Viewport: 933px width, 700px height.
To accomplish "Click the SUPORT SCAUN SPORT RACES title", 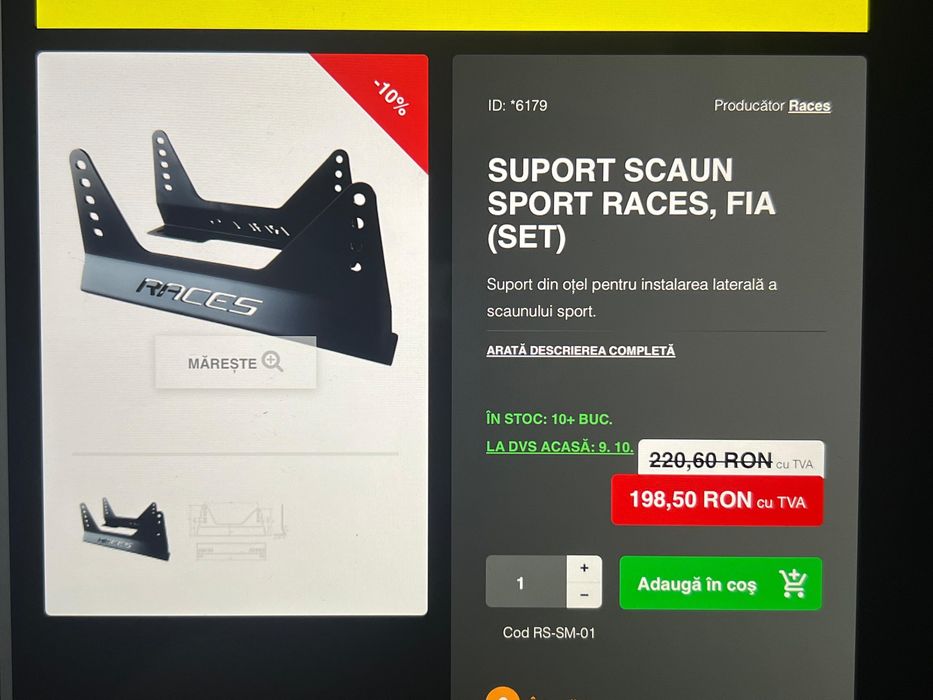I will click(631, 204).
